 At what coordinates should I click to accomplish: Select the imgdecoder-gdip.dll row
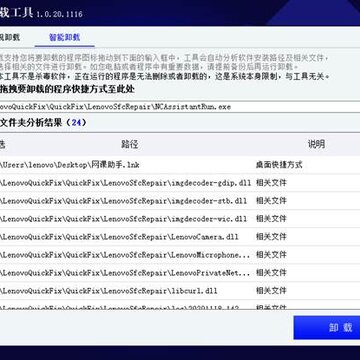(x=180, y=183)
